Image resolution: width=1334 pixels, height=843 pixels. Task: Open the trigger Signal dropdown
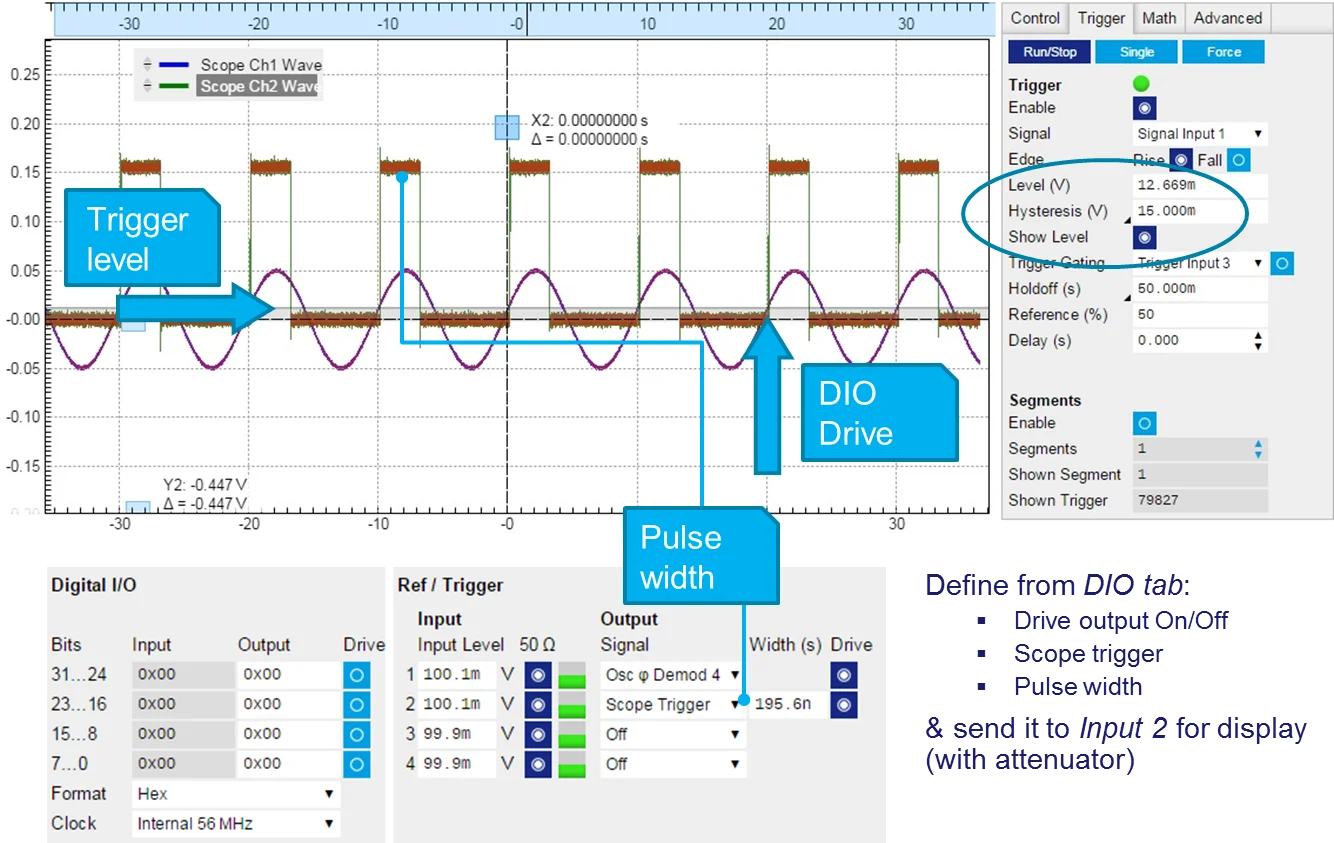[1200, 133]
